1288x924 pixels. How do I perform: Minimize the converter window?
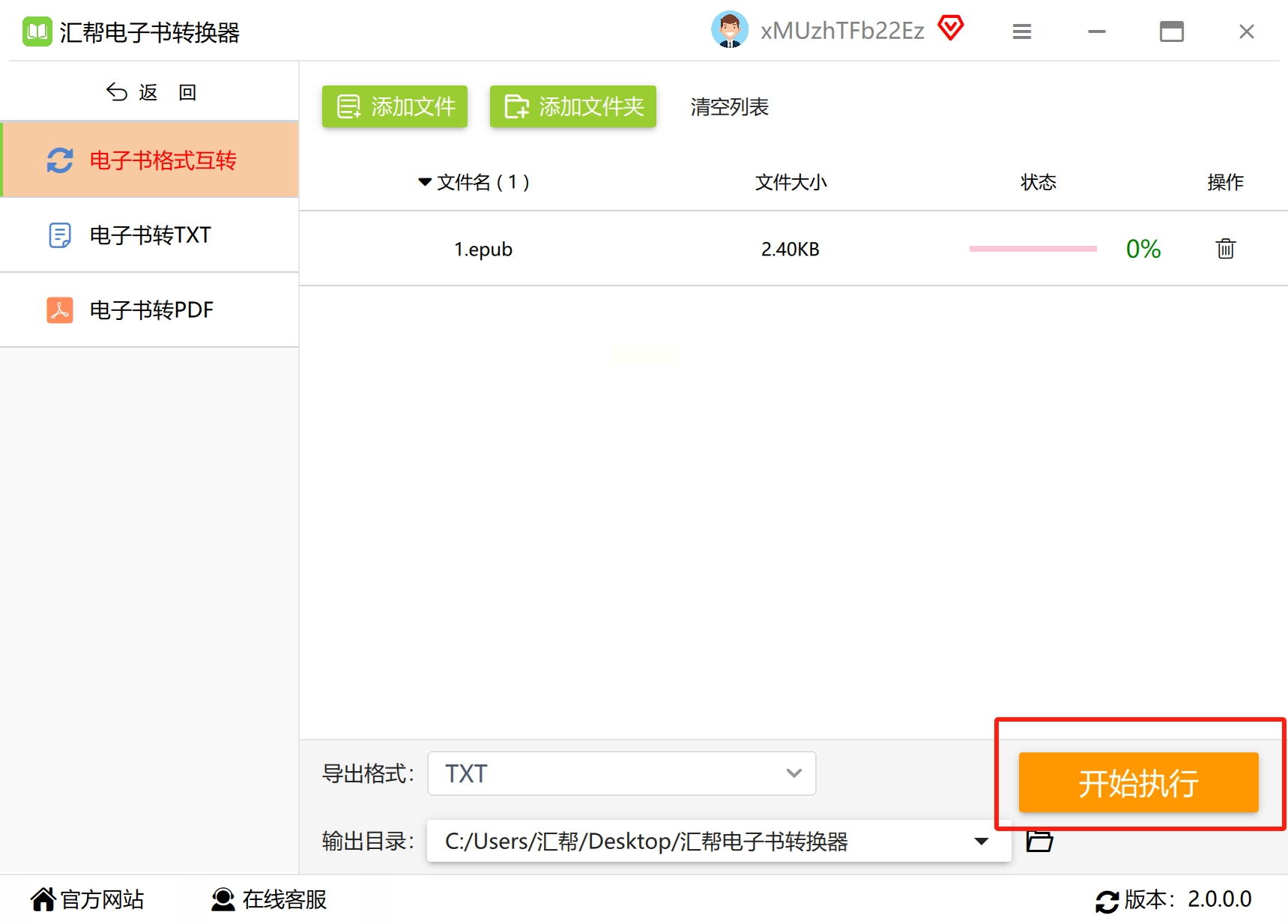point(1097,31)
